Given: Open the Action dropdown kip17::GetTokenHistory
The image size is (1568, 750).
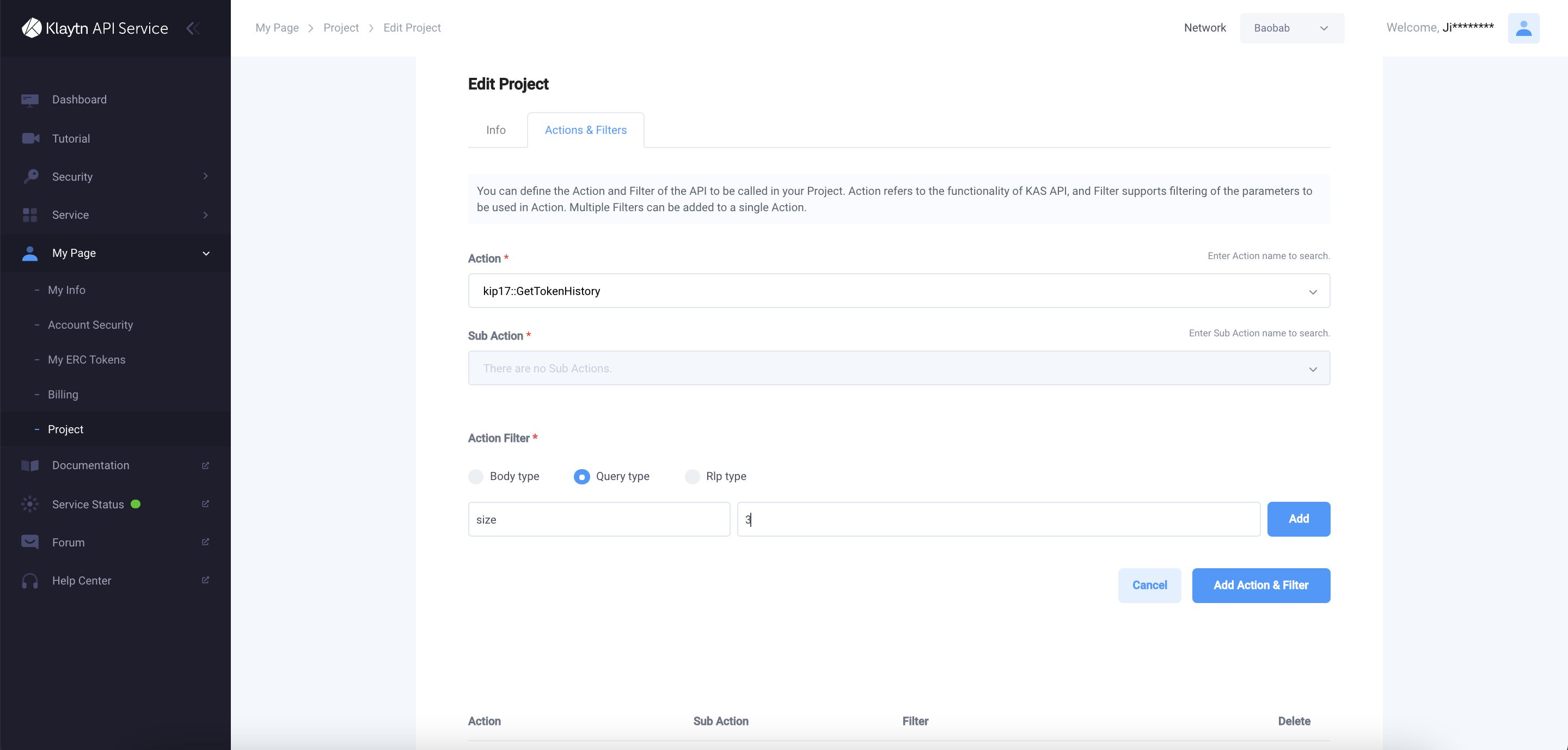Looking at the screenshot, I should click(898, 291).
